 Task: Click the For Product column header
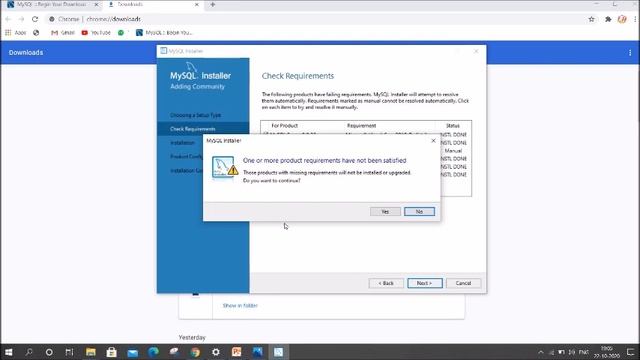pos(284,126)
